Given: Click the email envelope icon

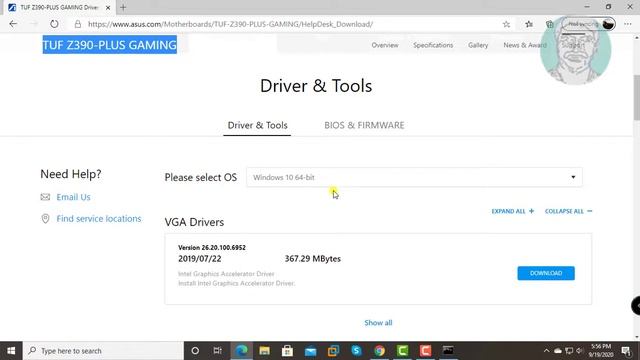Looking at the screenshot, I should (x=45, y=197).
